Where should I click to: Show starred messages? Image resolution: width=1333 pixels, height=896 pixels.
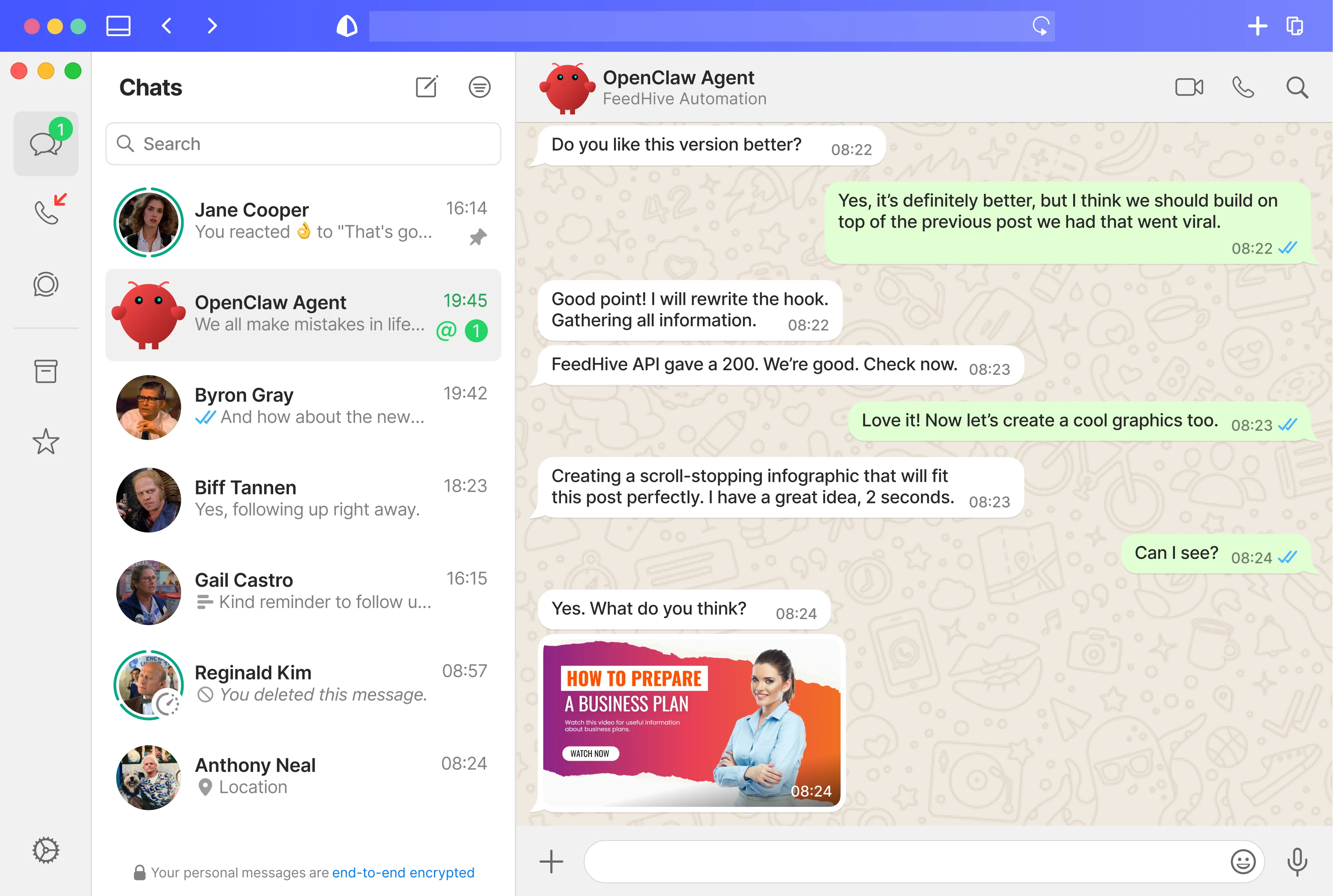point(46,442)
